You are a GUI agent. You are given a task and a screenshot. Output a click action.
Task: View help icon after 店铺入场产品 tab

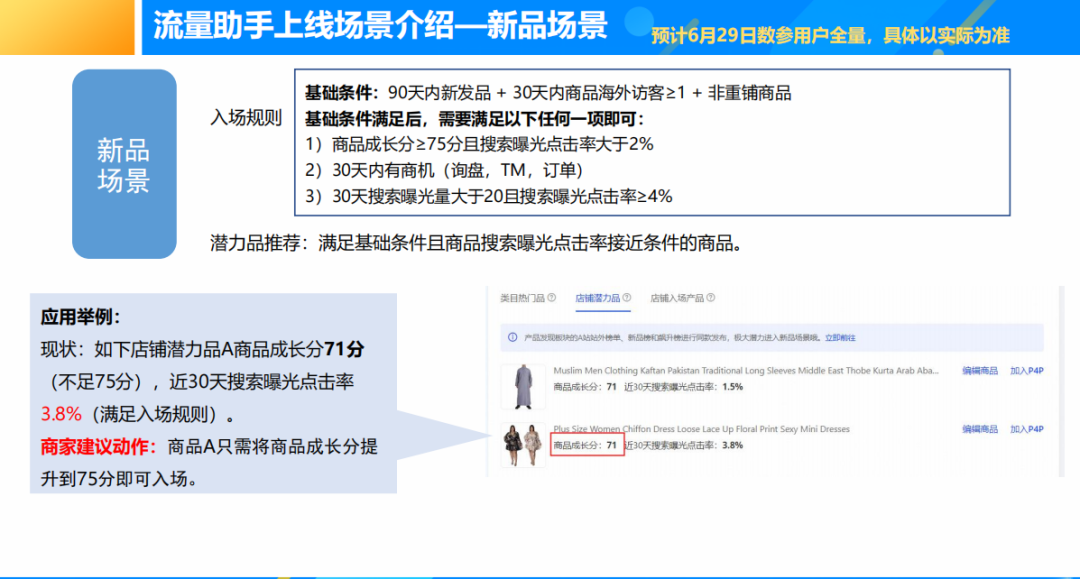(711, 299)
